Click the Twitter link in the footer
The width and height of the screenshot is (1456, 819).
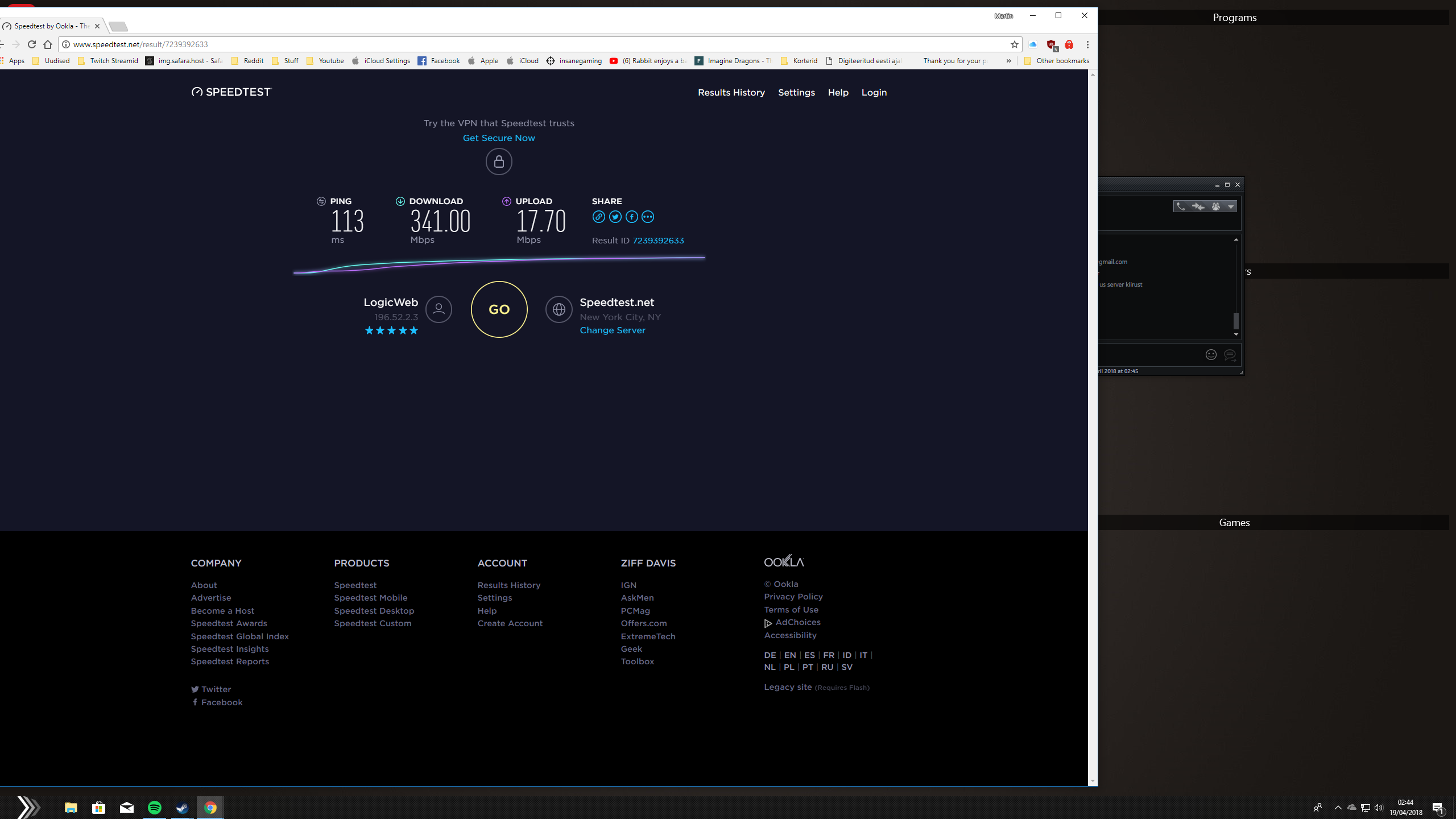click(211, 689)
